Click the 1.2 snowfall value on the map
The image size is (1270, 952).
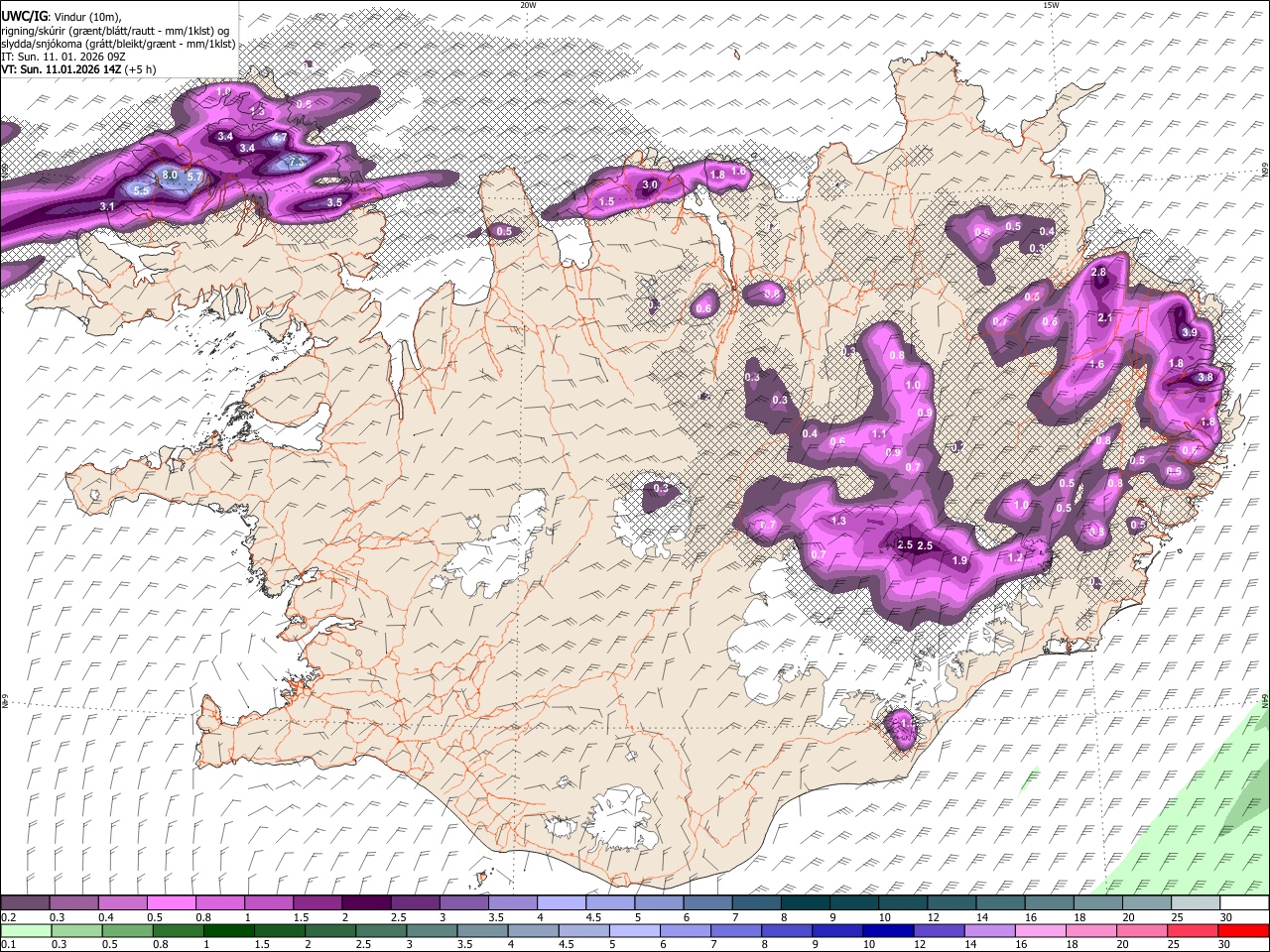pyautogui.click(x=1014, y=558)
